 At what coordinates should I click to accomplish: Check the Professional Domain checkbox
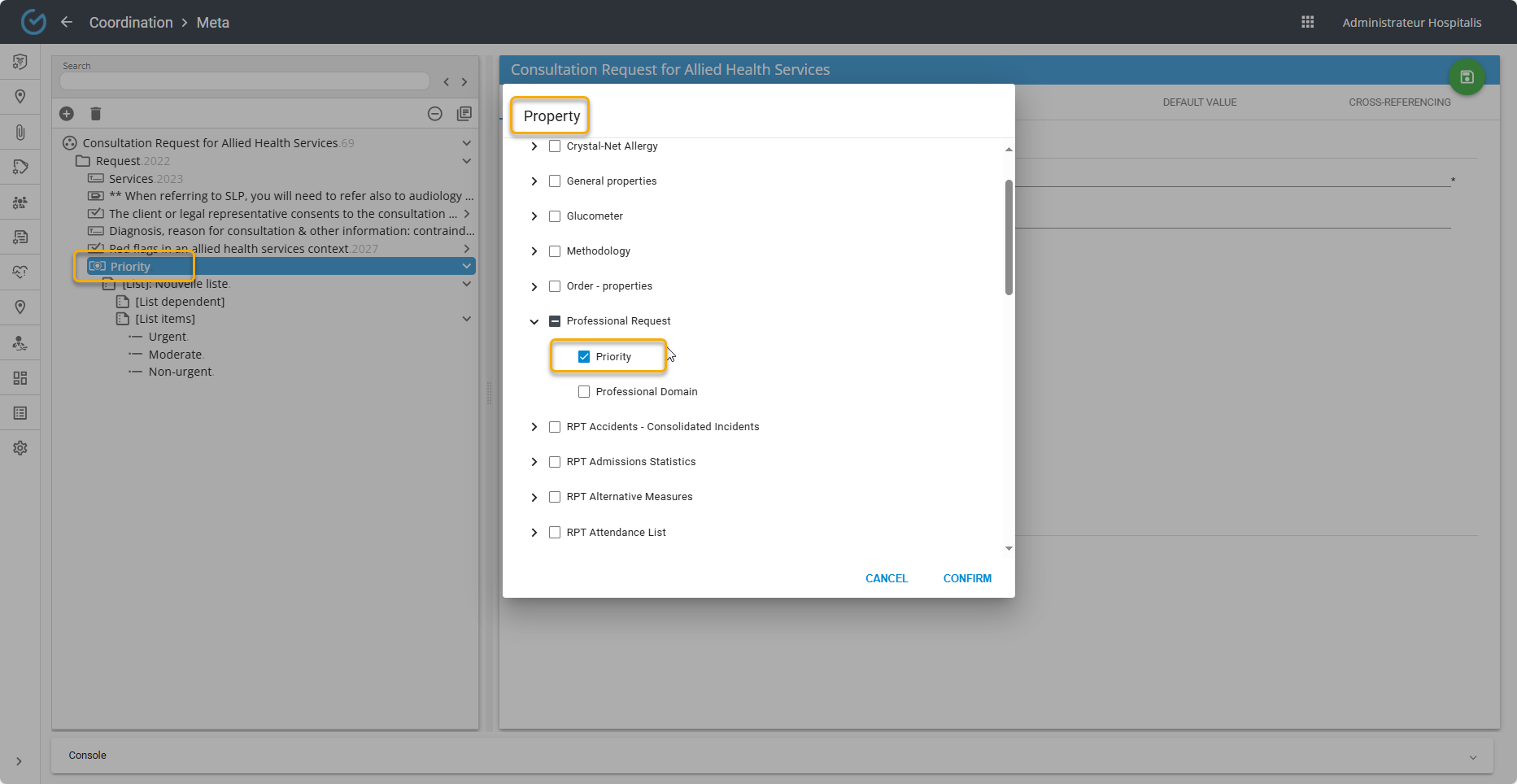[x=584, y=392]
